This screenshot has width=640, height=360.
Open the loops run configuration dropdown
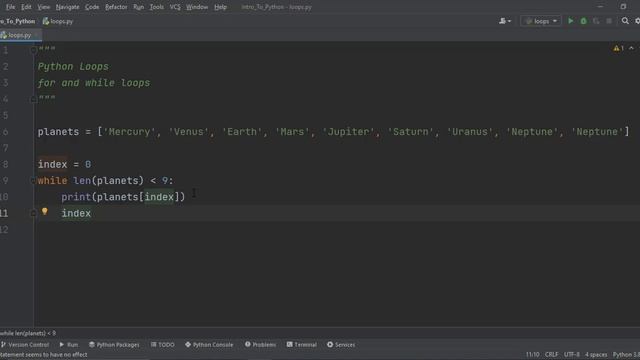pos(541,21)
